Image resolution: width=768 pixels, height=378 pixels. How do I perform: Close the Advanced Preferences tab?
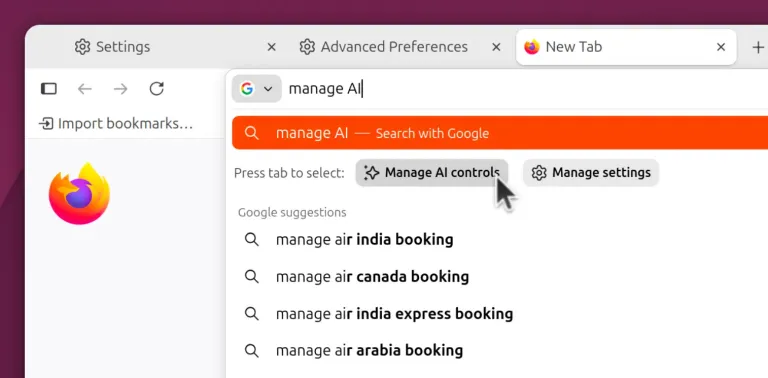(x=496, y=47)
